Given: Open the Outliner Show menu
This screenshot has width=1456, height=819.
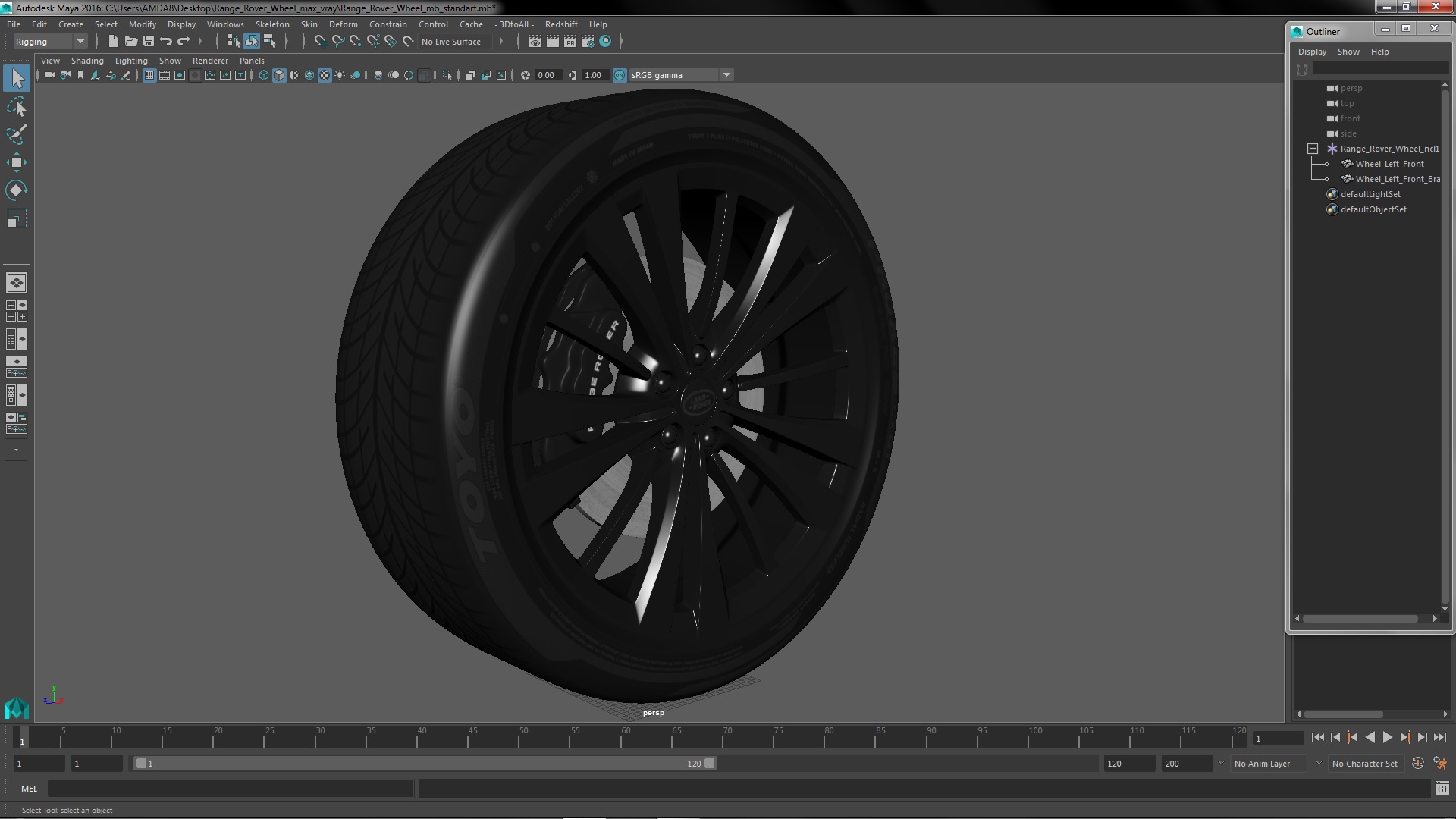Looking at the screenshot, I should 1348,52.
